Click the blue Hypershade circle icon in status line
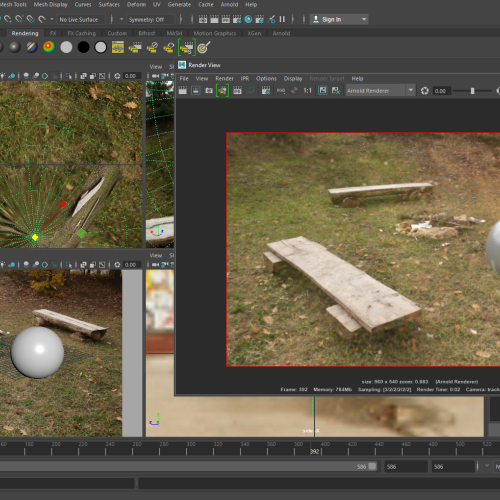 (x=248, y=19)
